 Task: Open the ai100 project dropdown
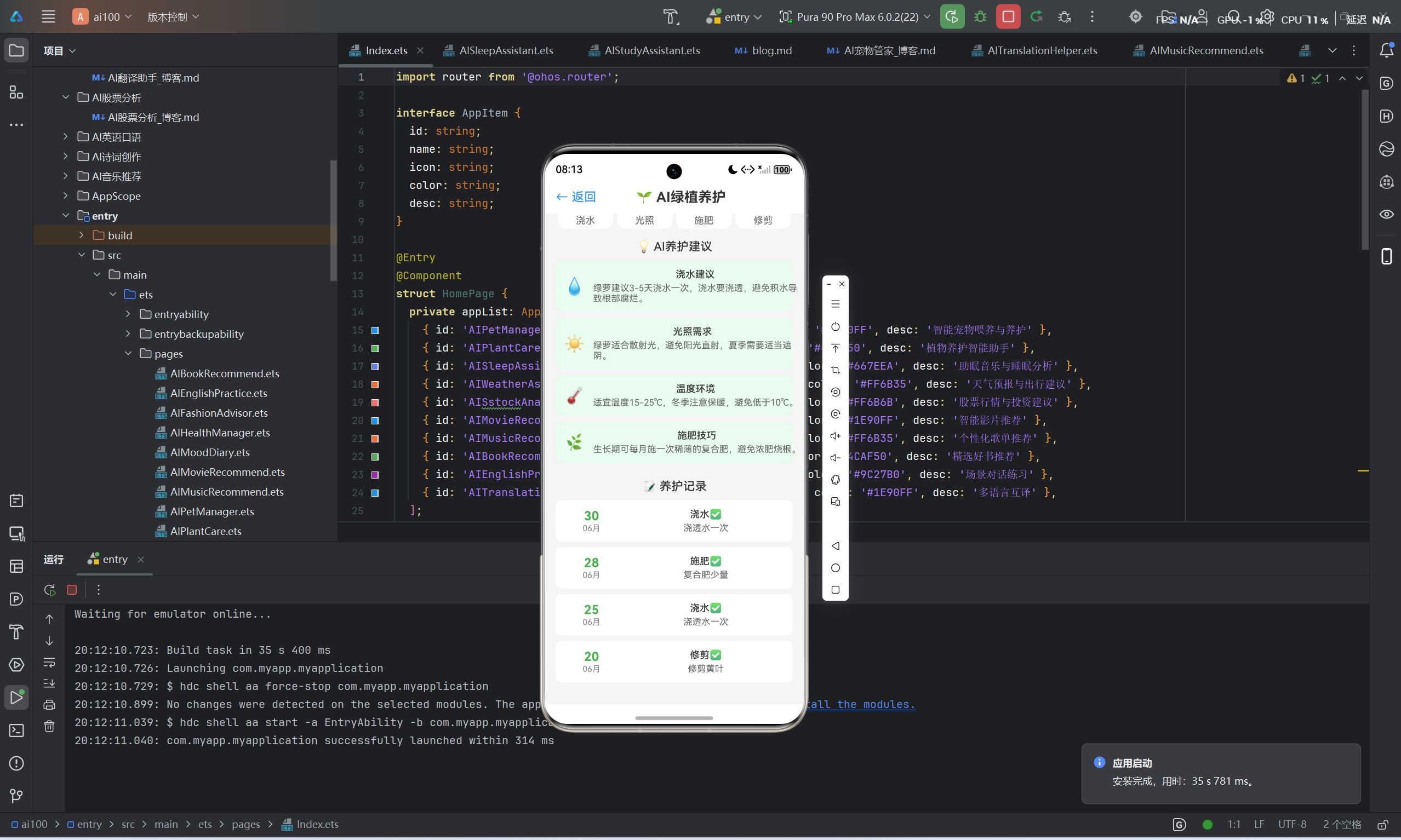(x=102, y=17)
